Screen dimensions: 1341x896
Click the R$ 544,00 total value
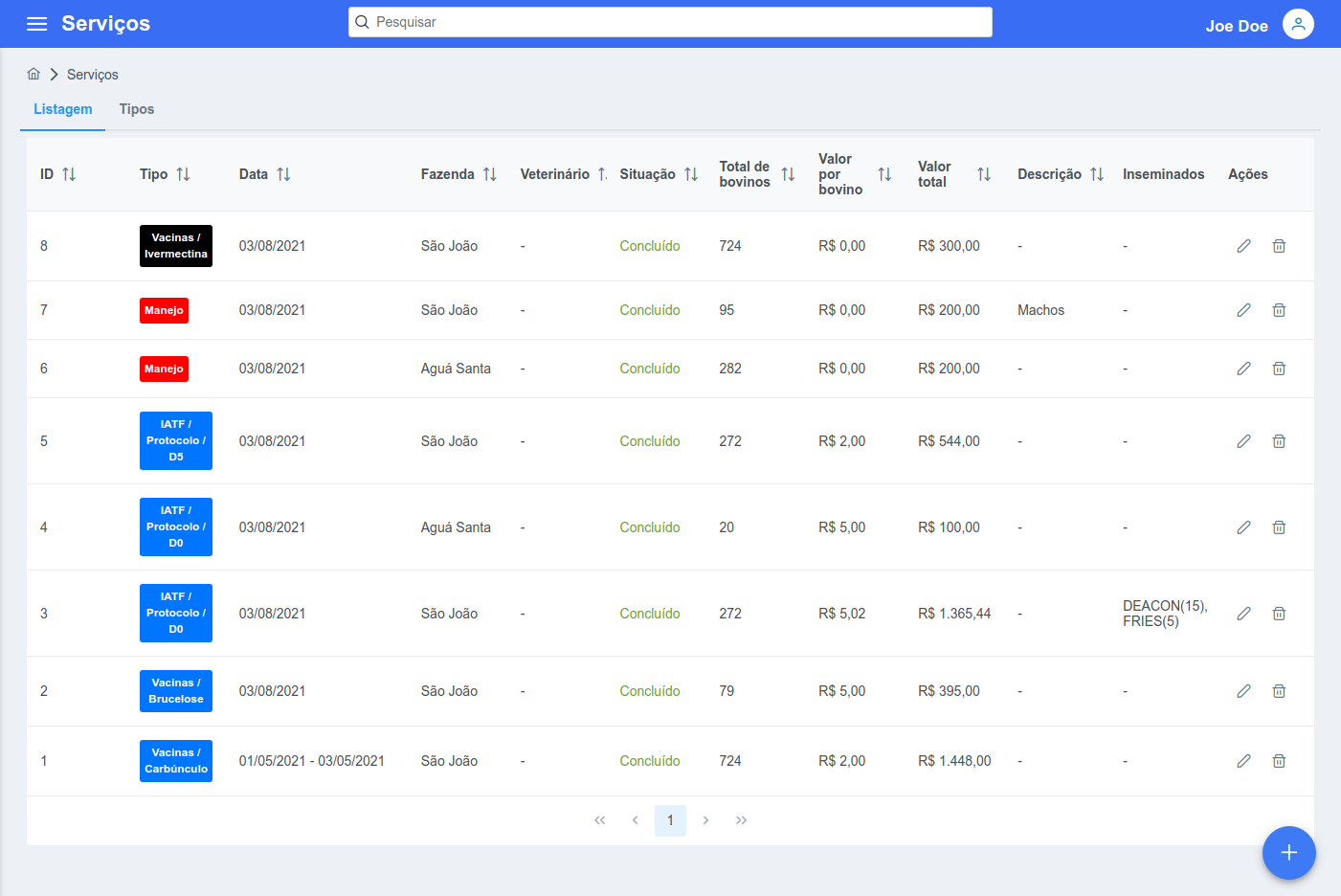[949, 441]
